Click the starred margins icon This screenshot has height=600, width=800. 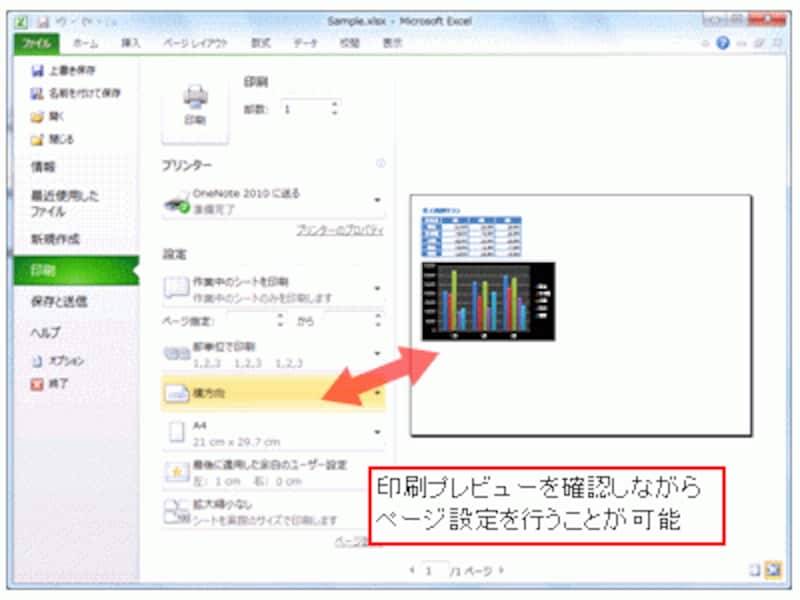[x=177, y=472]
